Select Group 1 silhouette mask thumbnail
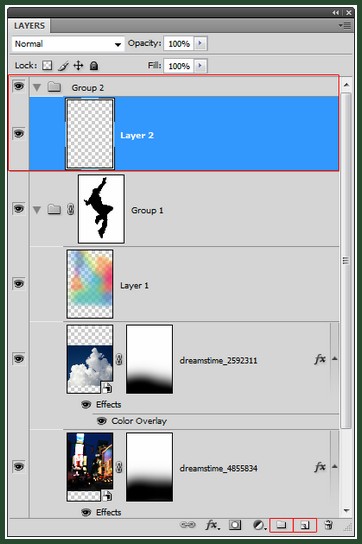362x544 pixels. (x=101, y=209)
